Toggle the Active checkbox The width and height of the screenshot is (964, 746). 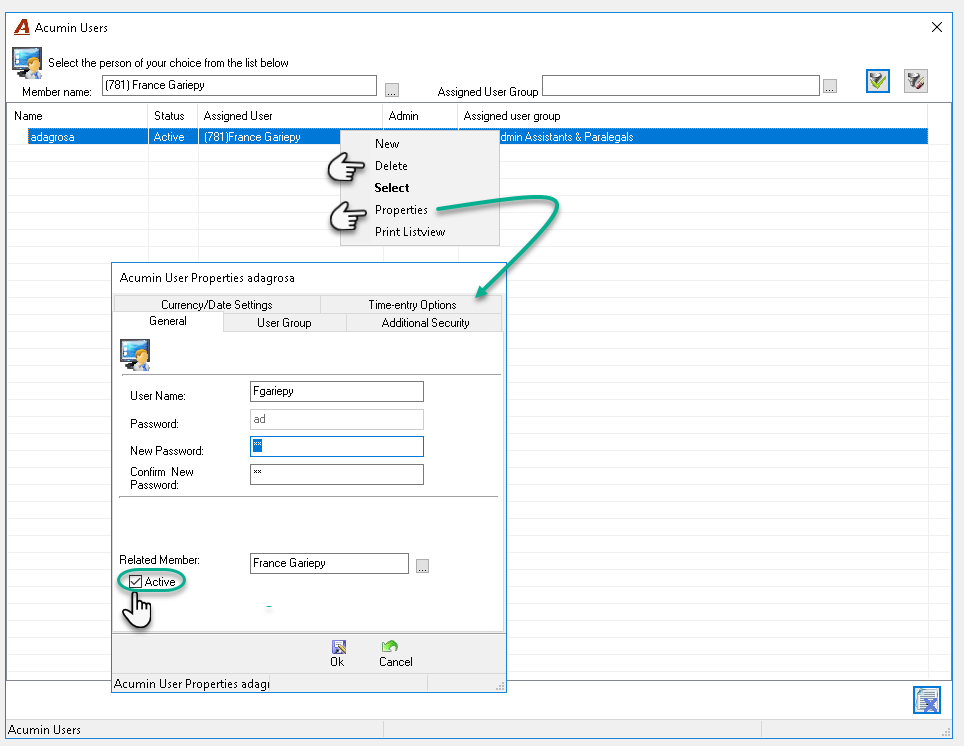pos(136,582)
